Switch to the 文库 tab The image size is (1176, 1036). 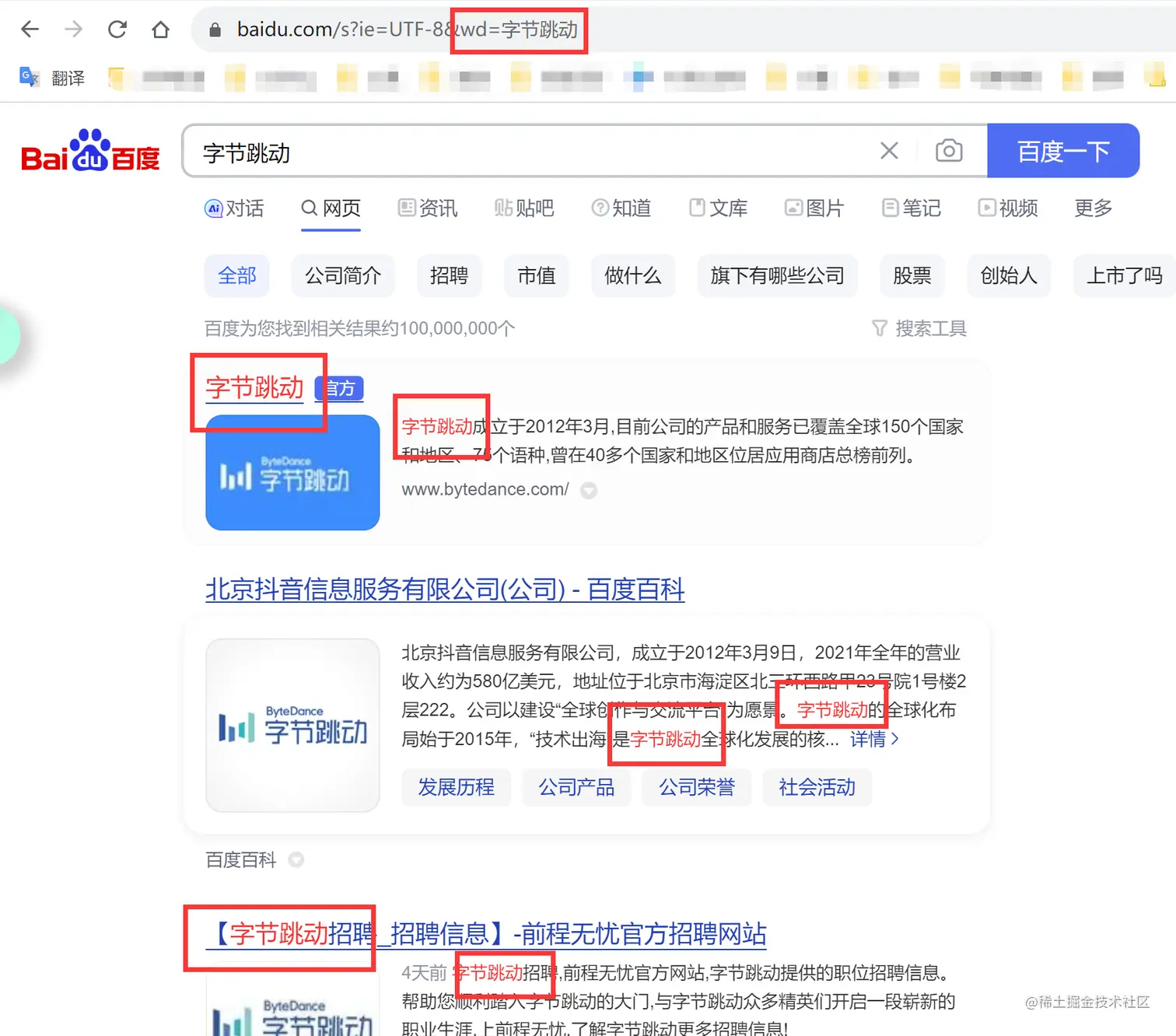pos(719,208)
